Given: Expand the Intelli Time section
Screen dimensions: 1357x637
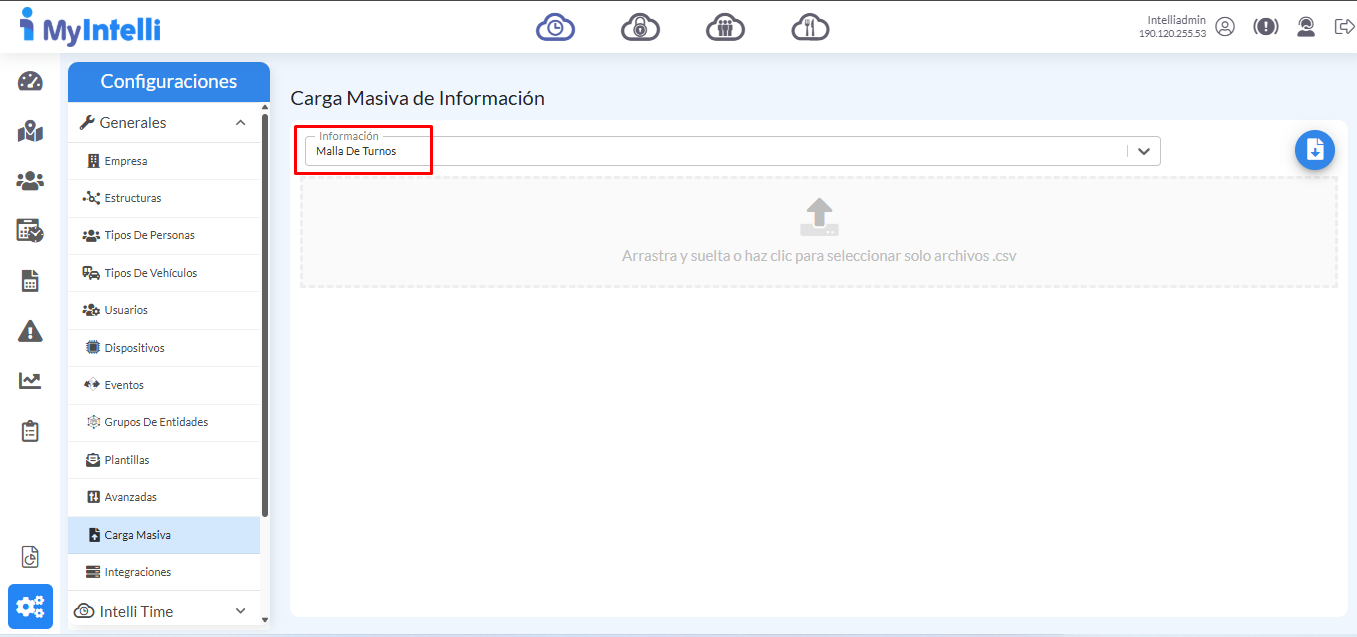Looking at the screenshot, I should pos(240,611).
